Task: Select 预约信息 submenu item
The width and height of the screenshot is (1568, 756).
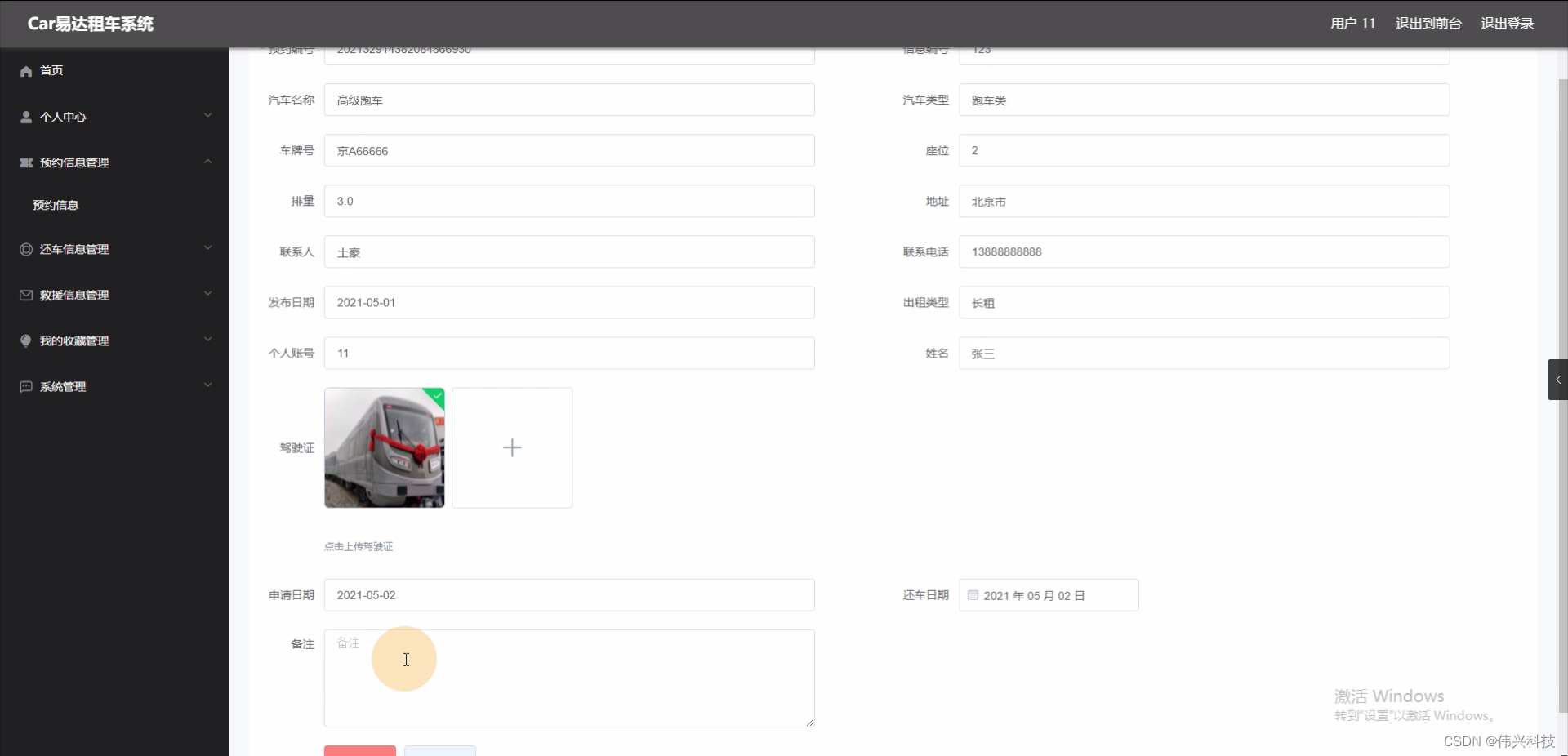Action: (x=55, y=205)
